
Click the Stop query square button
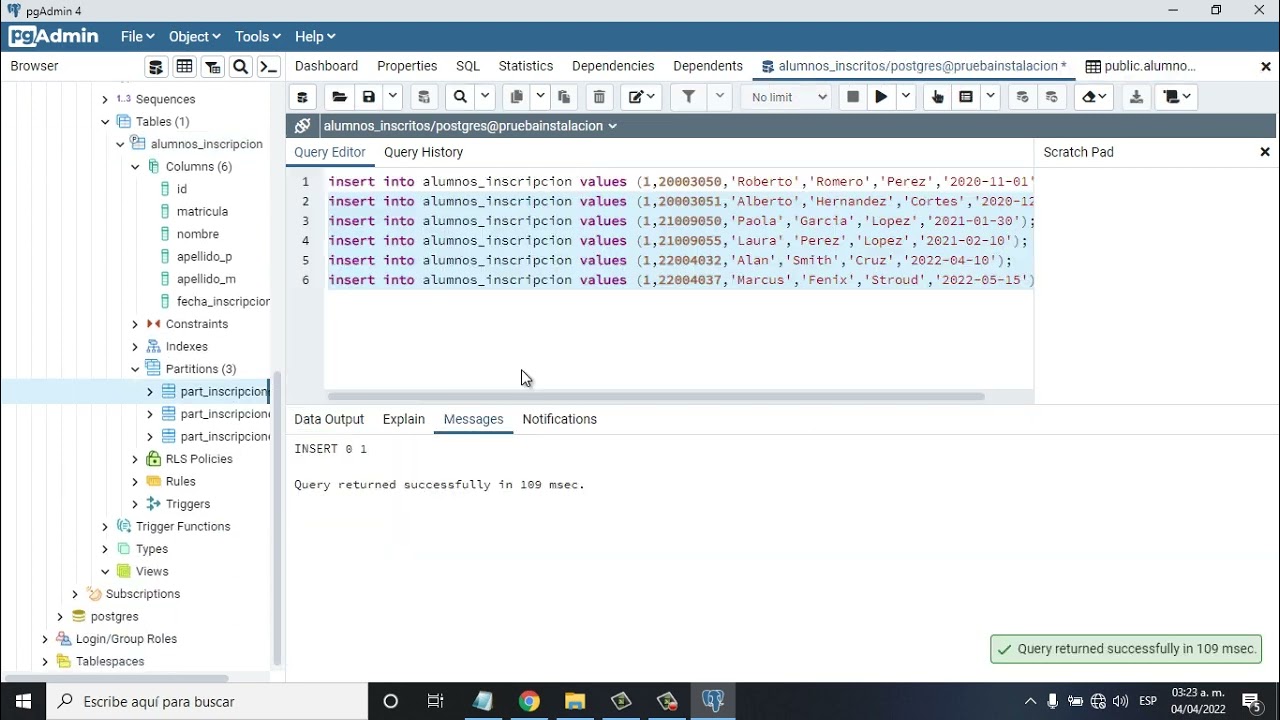tap(853, 97)
